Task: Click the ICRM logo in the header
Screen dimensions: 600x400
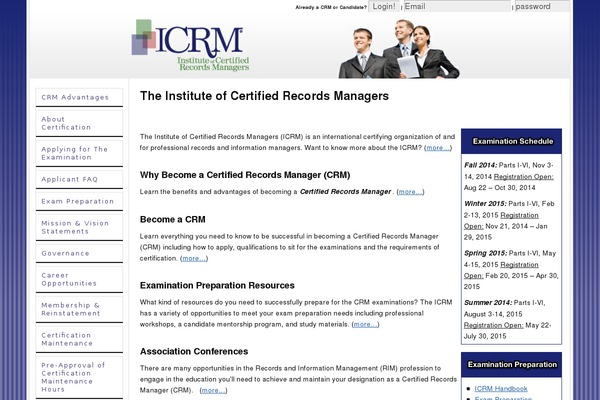Action: [190, 46]
